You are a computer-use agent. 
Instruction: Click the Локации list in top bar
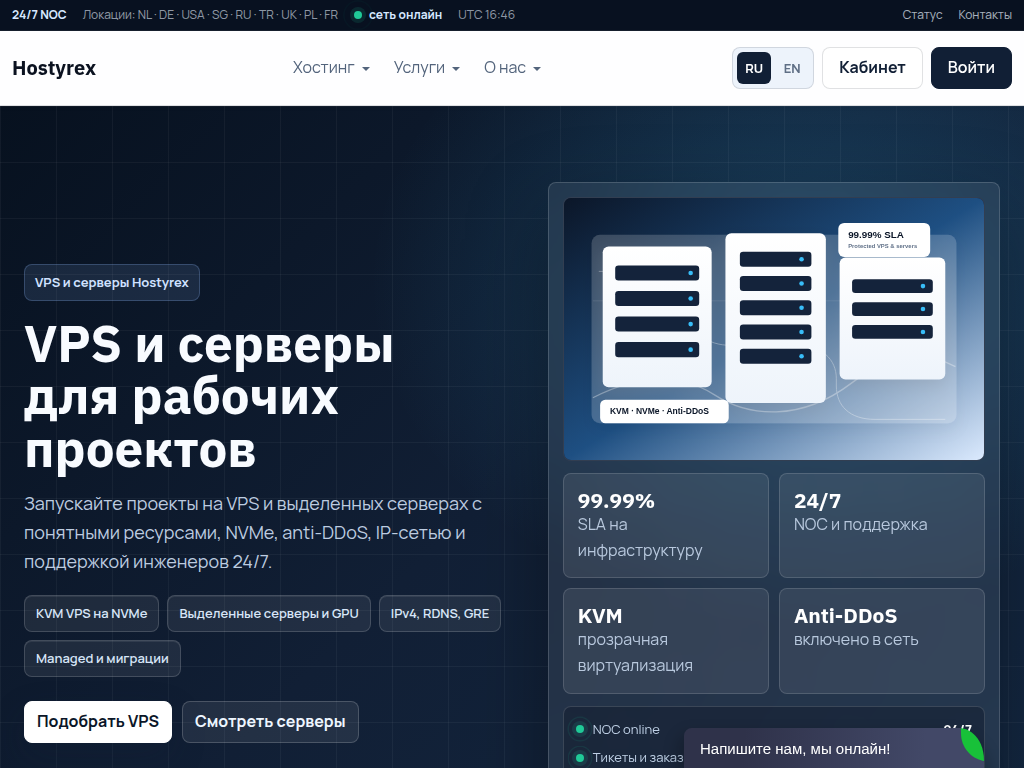pos(210,14)
